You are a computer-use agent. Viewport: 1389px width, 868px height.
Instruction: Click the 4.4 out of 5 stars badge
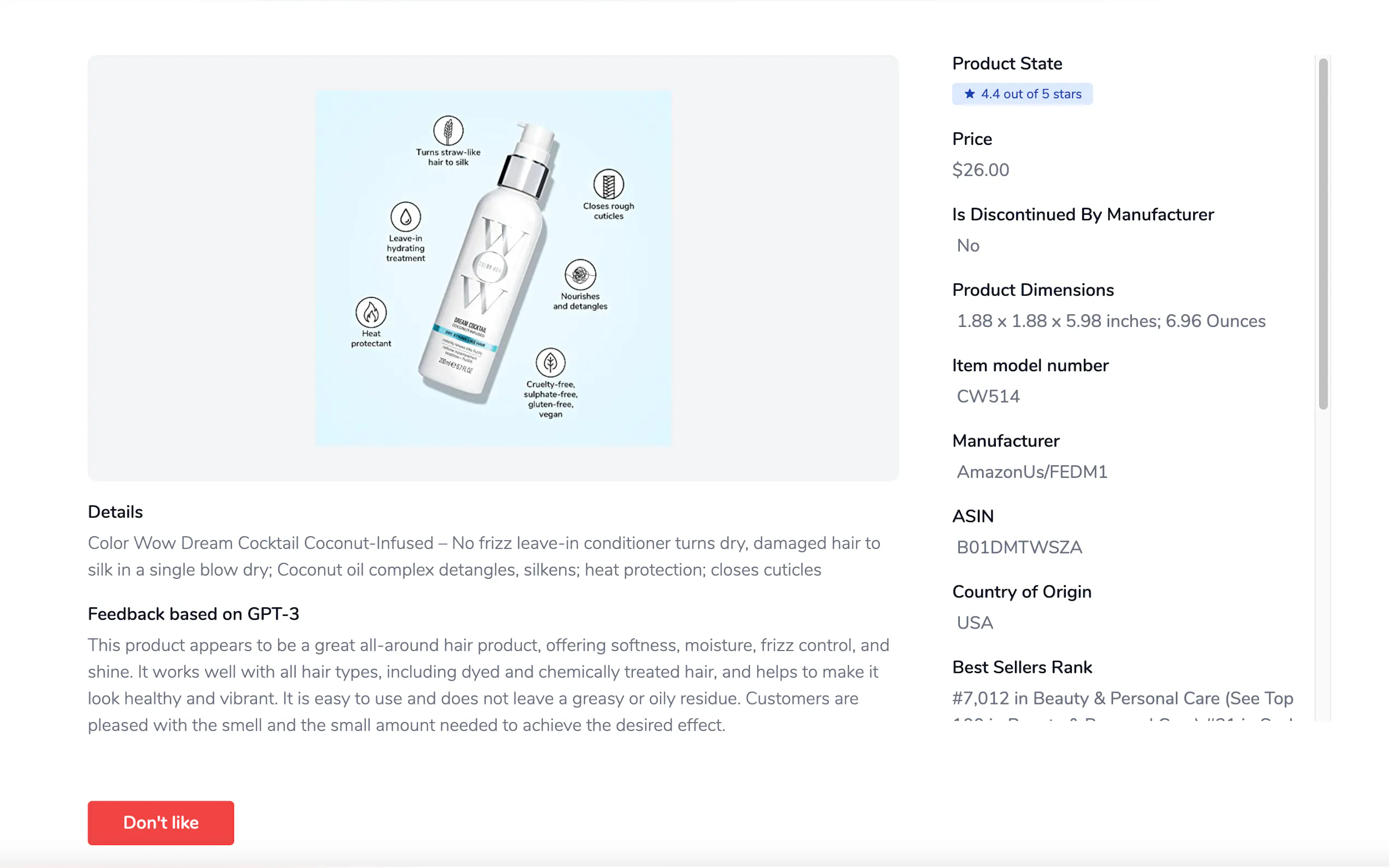point(1022,94)
